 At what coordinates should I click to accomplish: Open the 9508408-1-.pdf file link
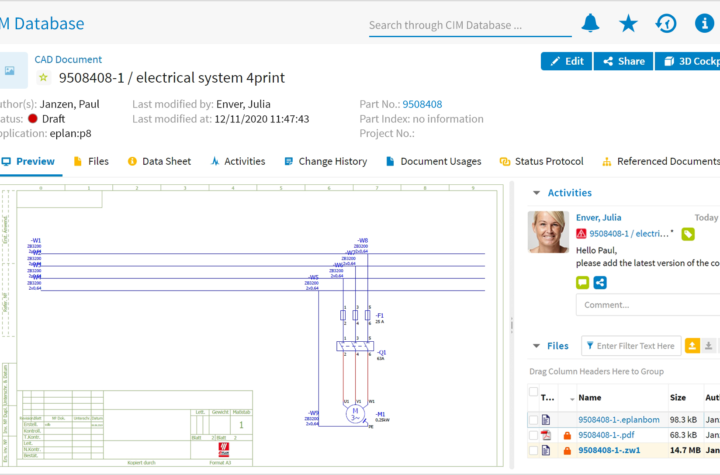coord(606,435)
